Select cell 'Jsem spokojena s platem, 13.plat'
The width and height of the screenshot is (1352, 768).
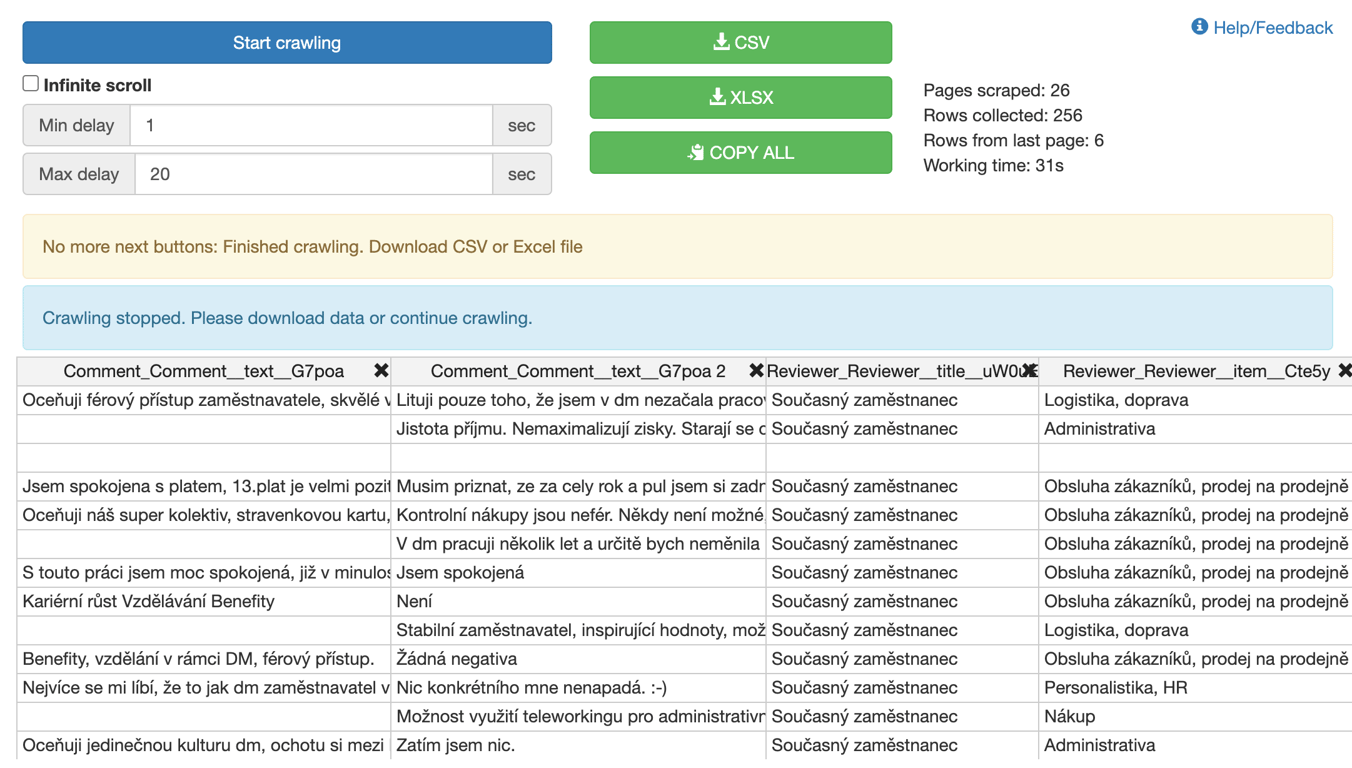click(x=204, y=487)
